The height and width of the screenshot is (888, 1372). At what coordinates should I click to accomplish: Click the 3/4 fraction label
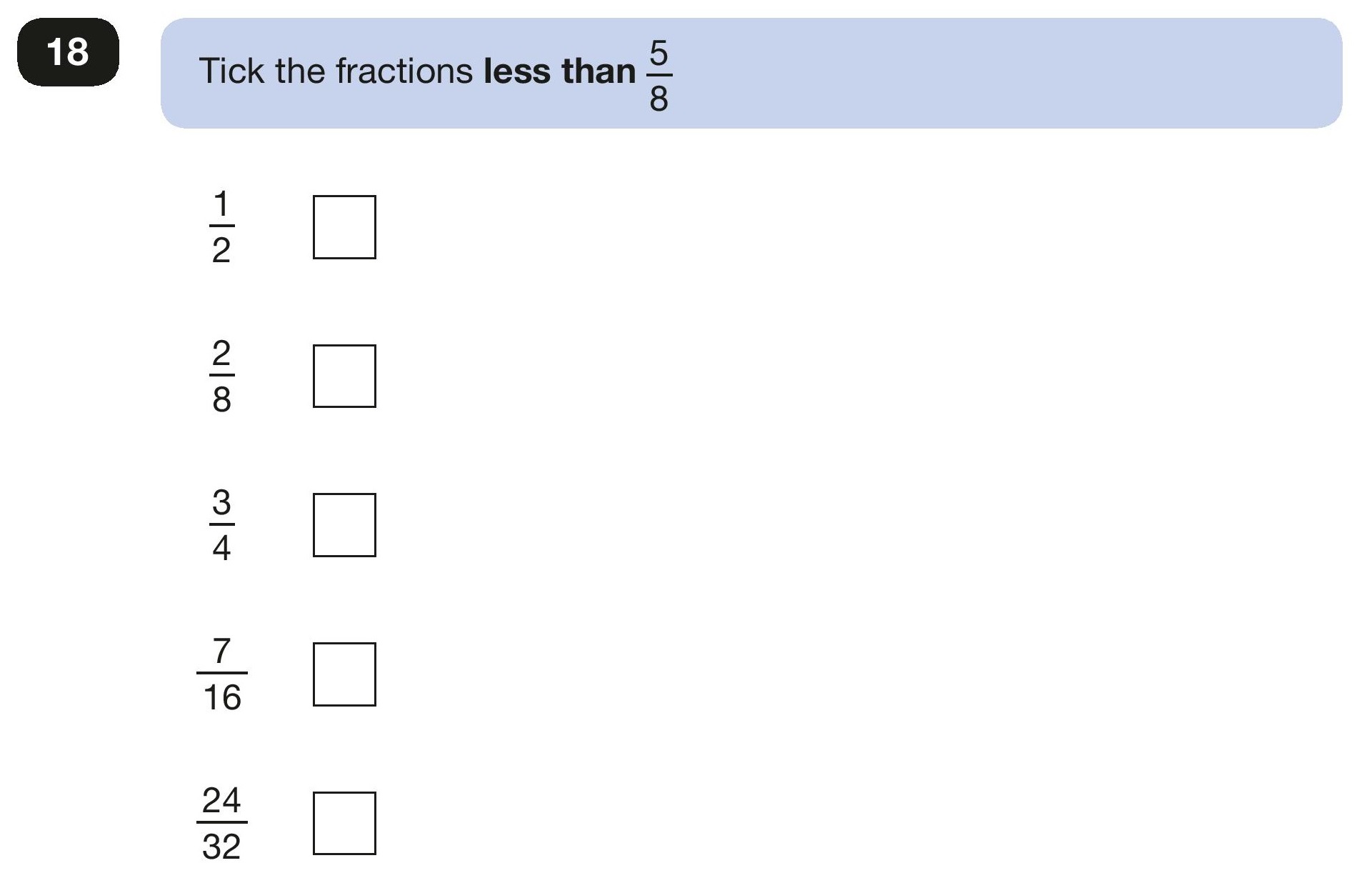221,525
